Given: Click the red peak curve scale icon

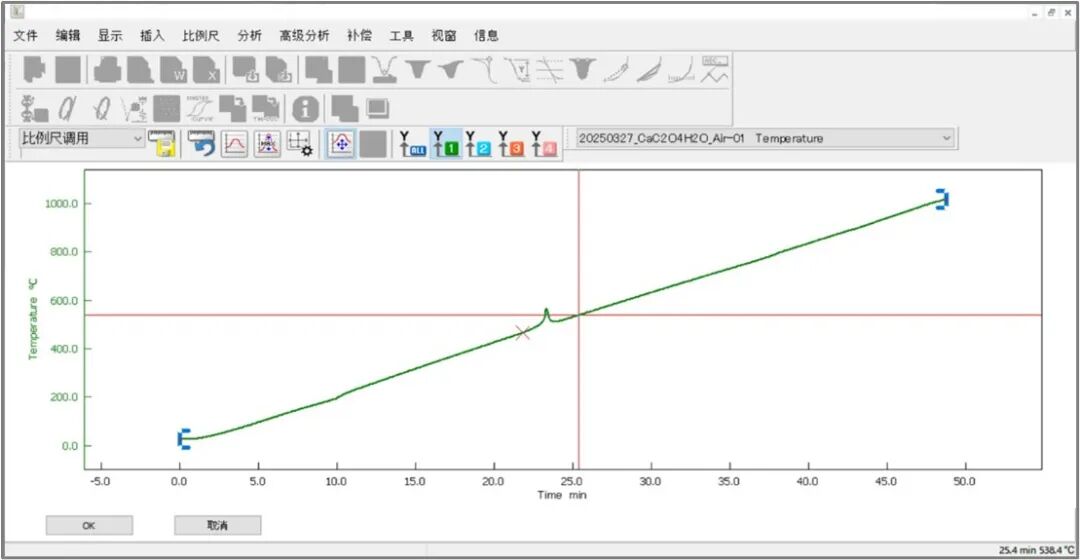Looking at the screenshot, I should pyautogui.click(x=235, y=144).
